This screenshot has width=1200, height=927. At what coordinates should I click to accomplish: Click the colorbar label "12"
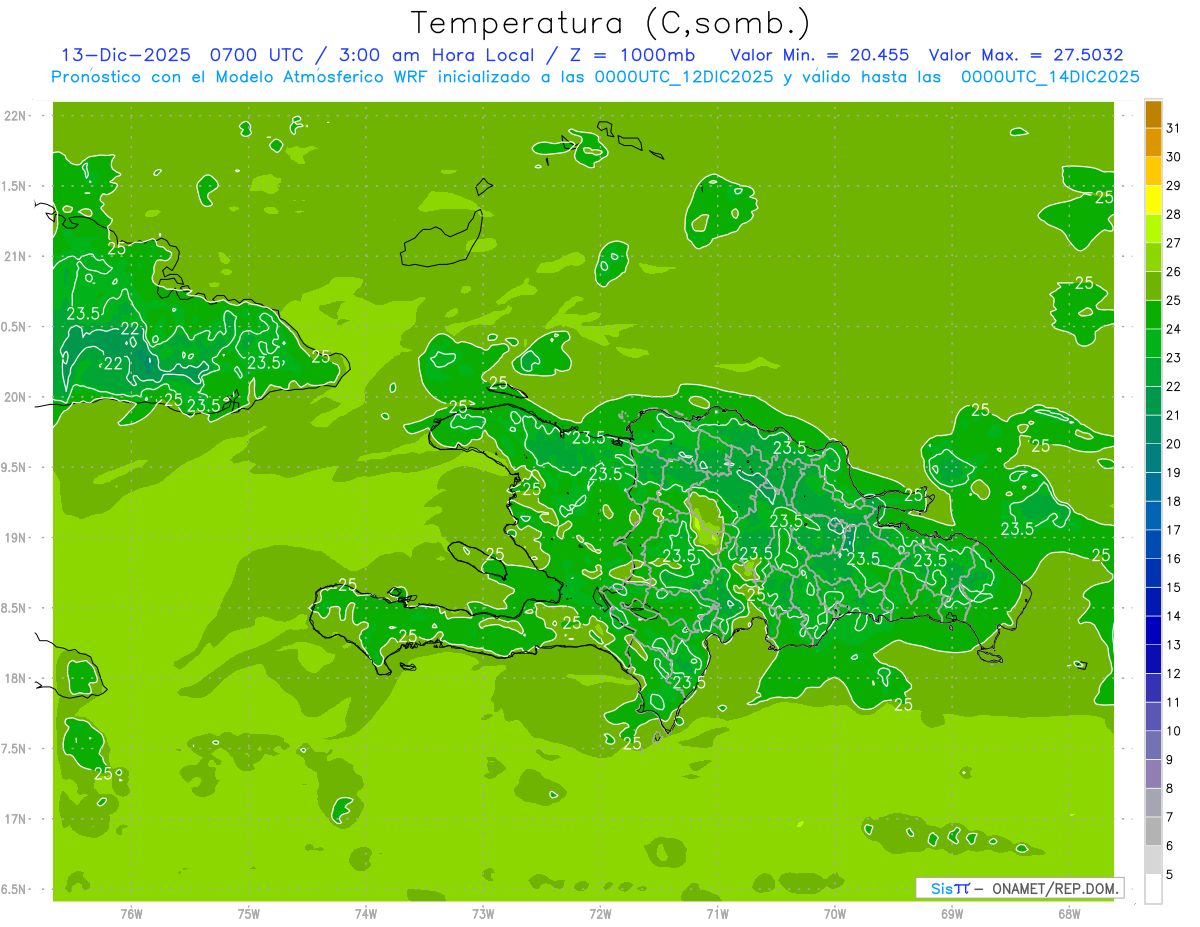(1173, 674)
